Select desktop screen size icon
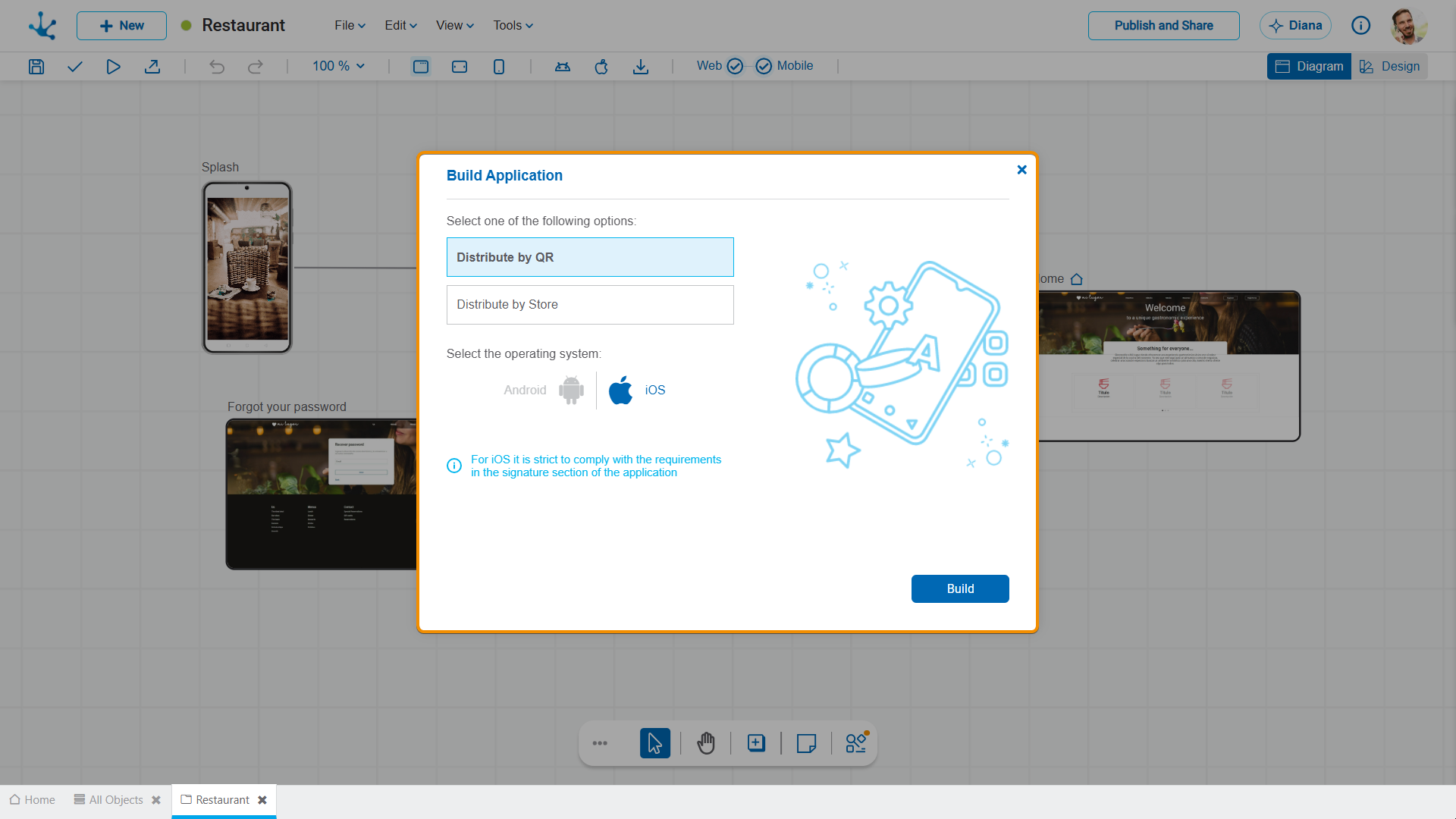The image size is (1456, 819). coord(421,67)
